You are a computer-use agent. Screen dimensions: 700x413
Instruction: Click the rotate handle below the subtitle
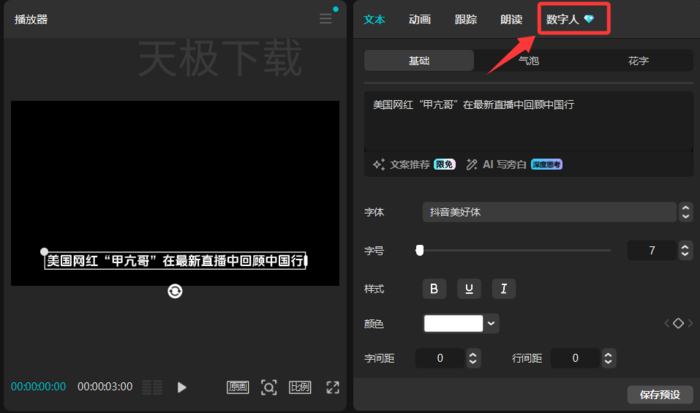(175, 291)
